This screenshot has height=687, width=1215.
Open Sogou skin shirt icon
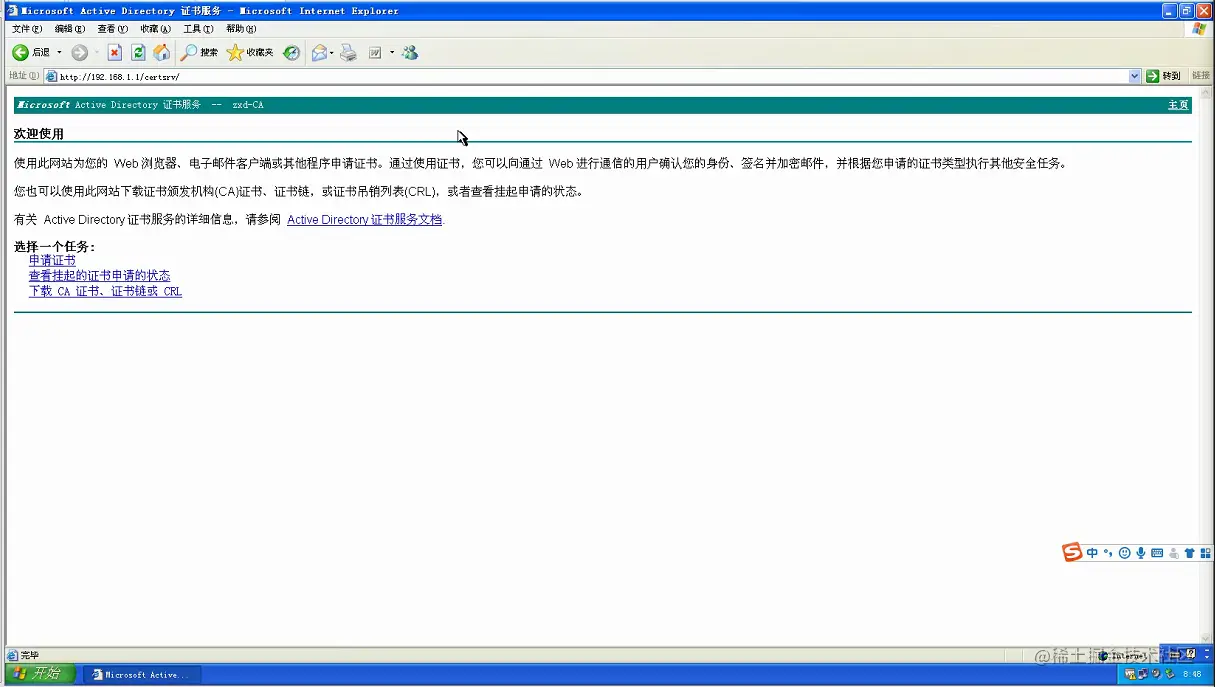(x=1189, y=552)
